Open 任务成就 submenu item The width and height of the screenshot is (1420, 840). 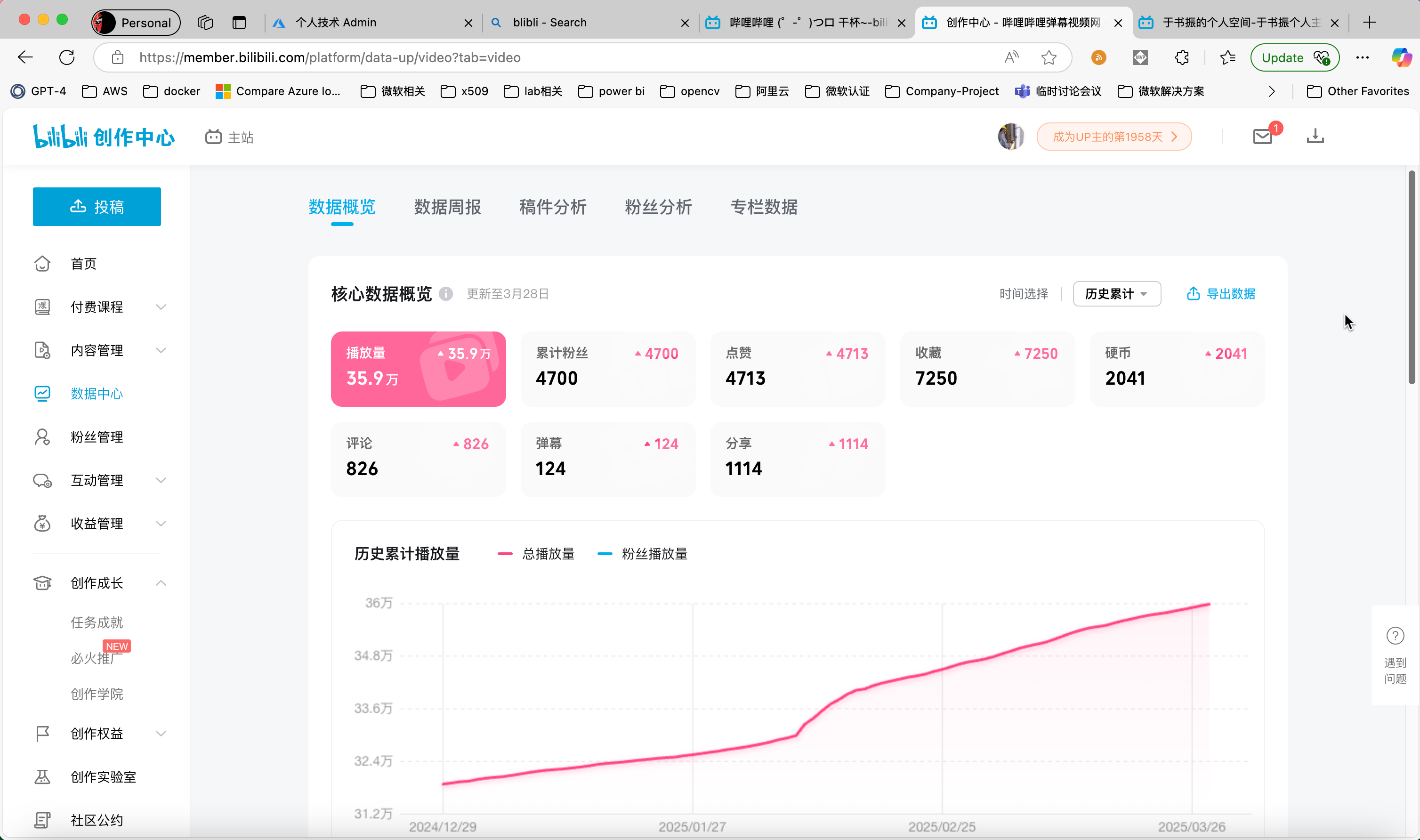[x=97, y=622]
